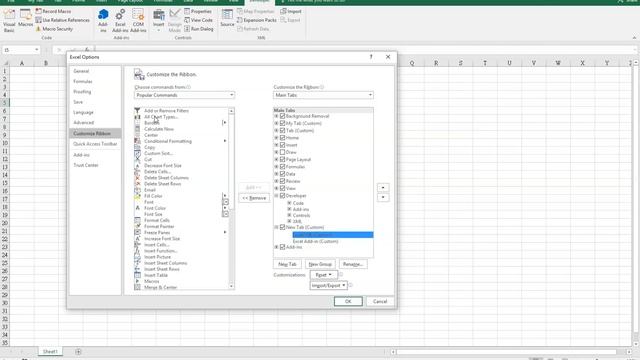Click the Remove button

click(254, 198)
